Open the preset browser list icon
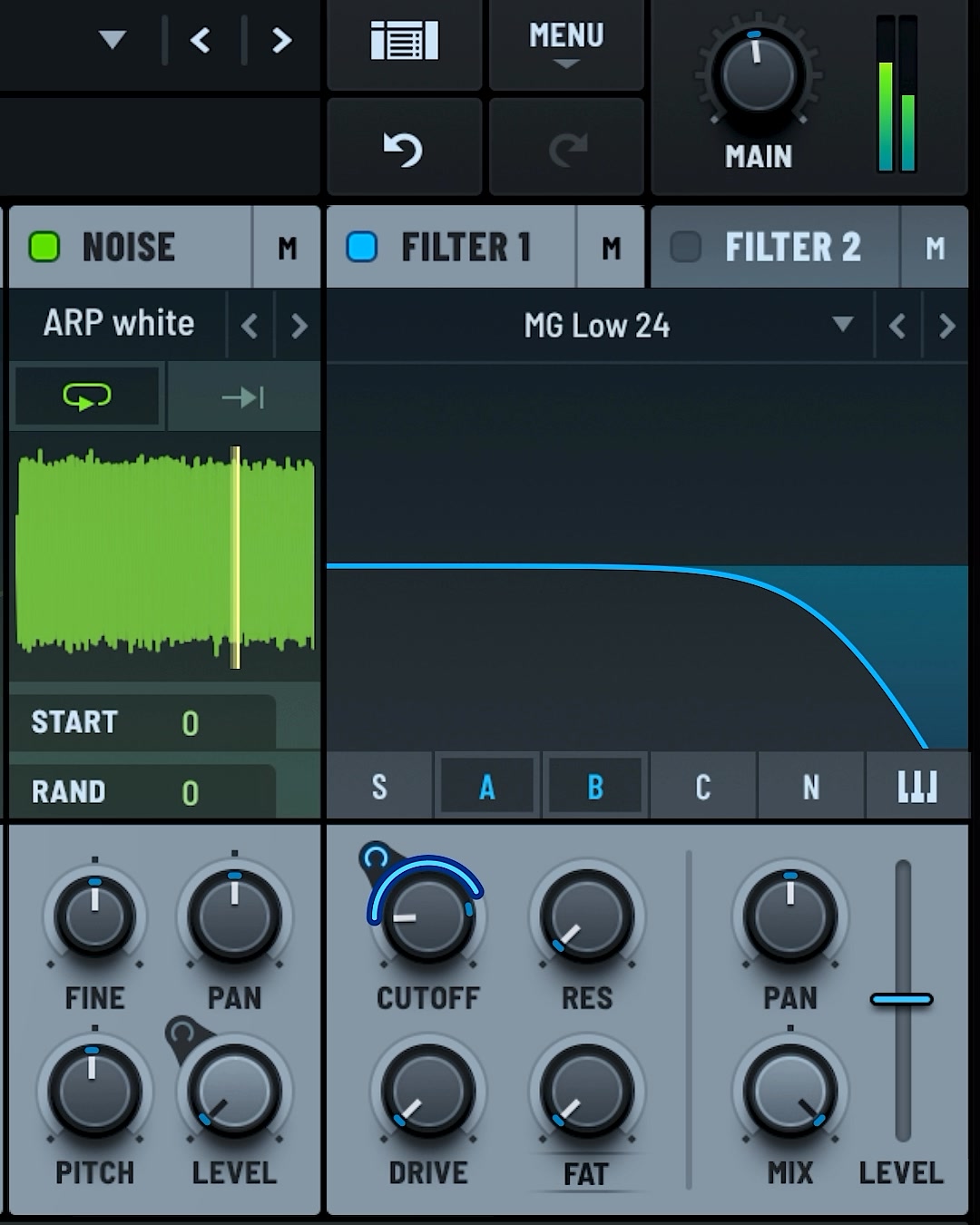This screenshot has height=1225, width=980. point(405,42)
